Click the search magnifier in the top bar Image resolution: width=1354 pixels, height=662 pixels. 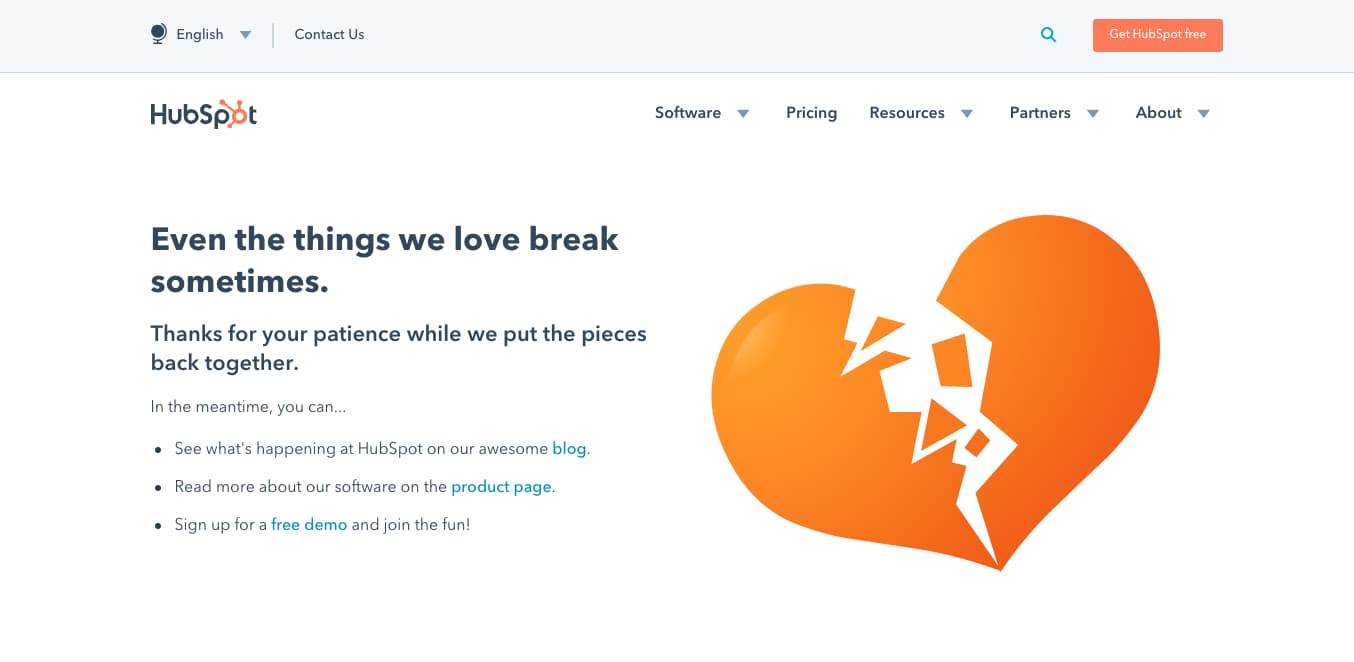click(x=1048, y=34)
